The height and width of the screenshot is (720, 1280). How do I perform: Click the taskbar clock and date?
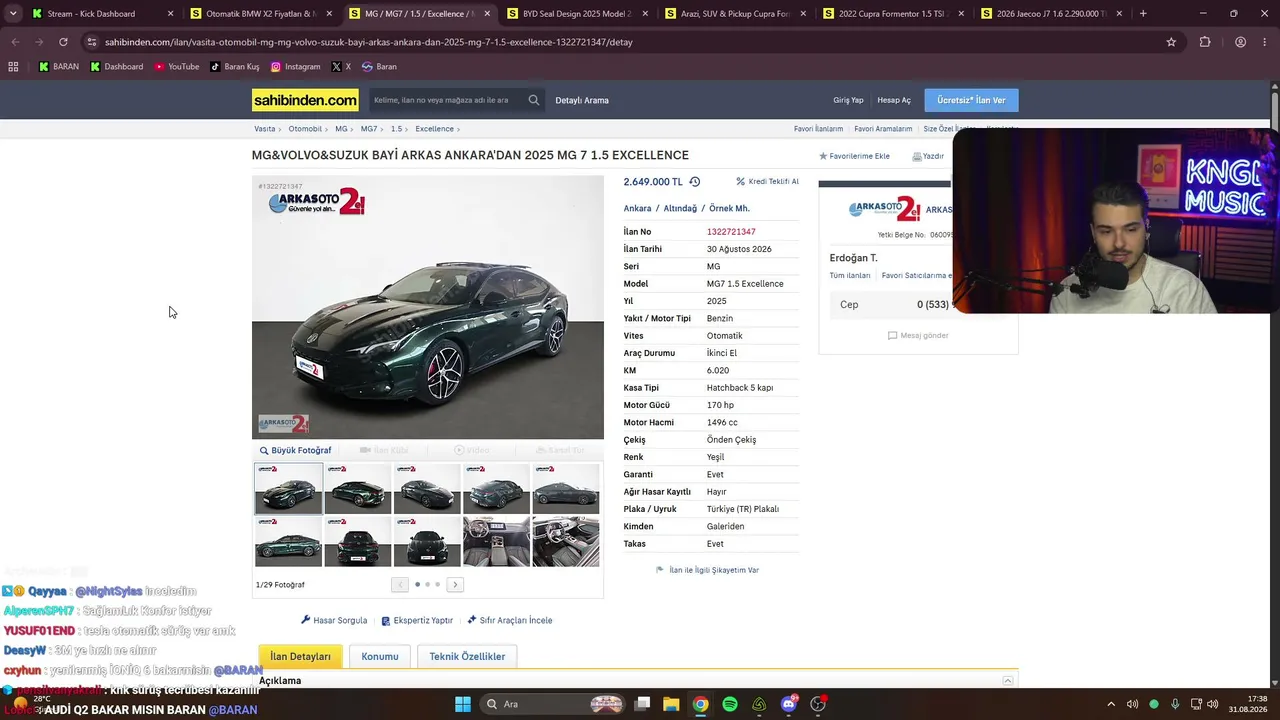[1250, 704]
